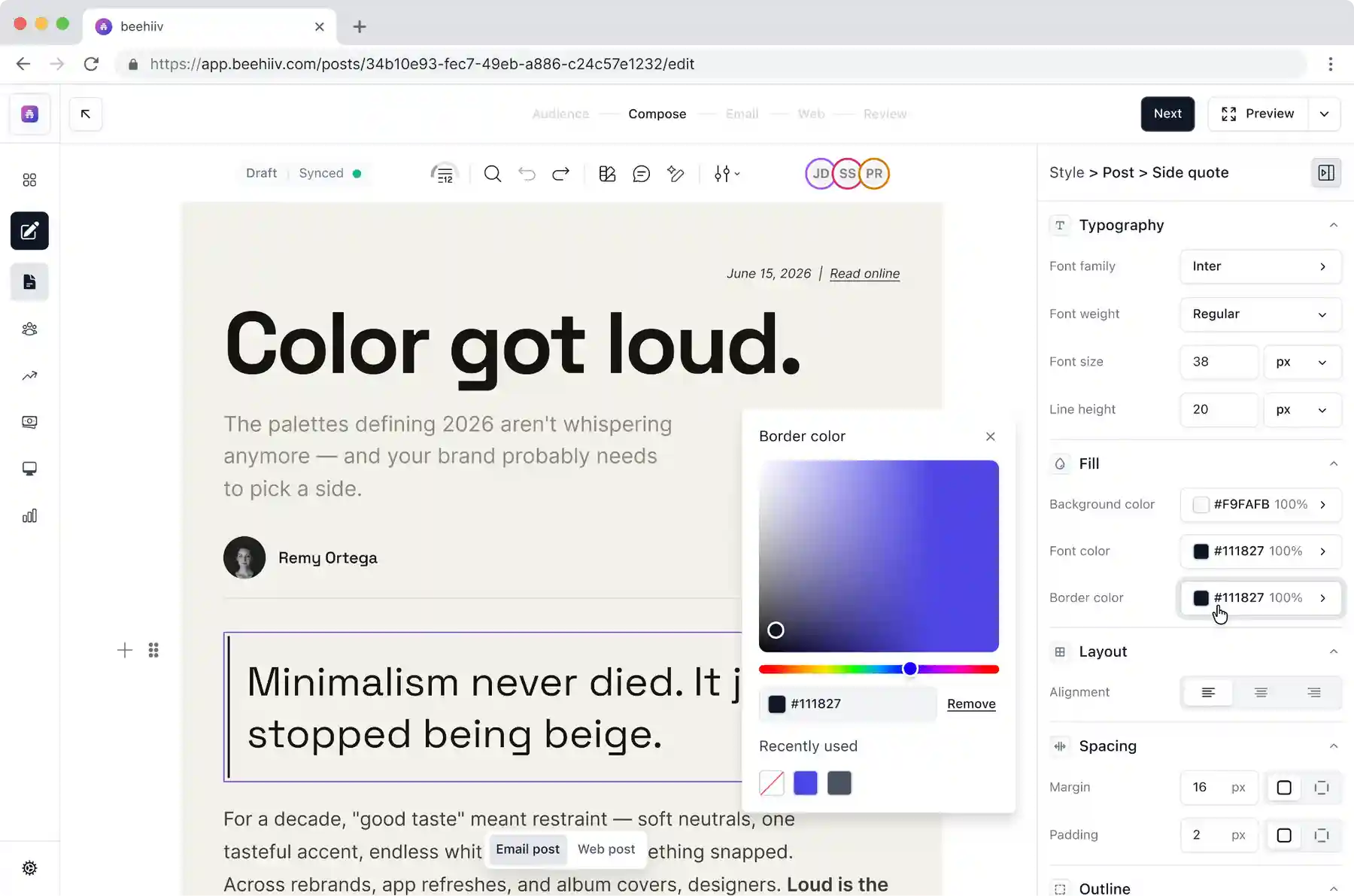Click the word count icon in toolbar
Image resolution: width=1354 pixels, height=896 pixels.
pyautogui.click(x=445, y=174)
